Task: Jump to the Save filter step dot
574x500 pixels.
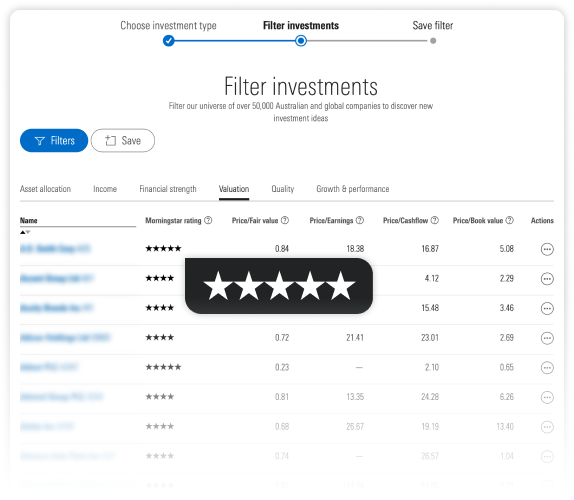Action: (433, 41)
